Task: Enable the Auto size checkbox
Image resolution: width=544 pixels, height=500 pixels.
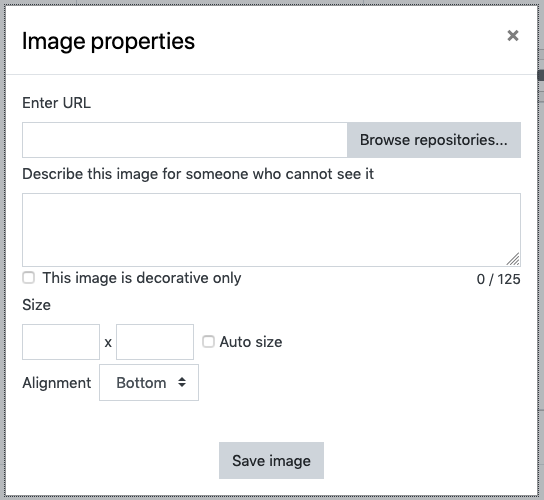Action: tap(208, 341)
